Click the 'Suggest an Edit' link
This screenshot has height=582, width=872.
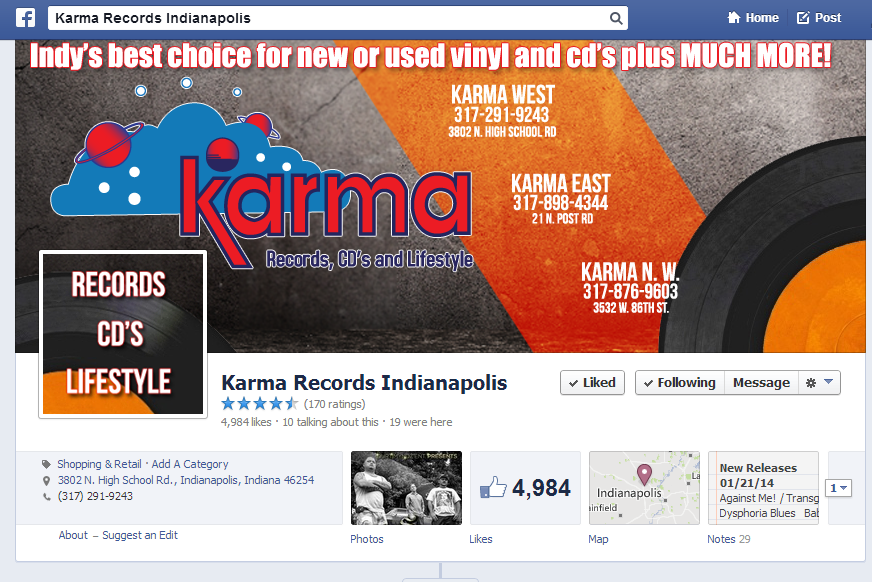(x=140, y=535)
